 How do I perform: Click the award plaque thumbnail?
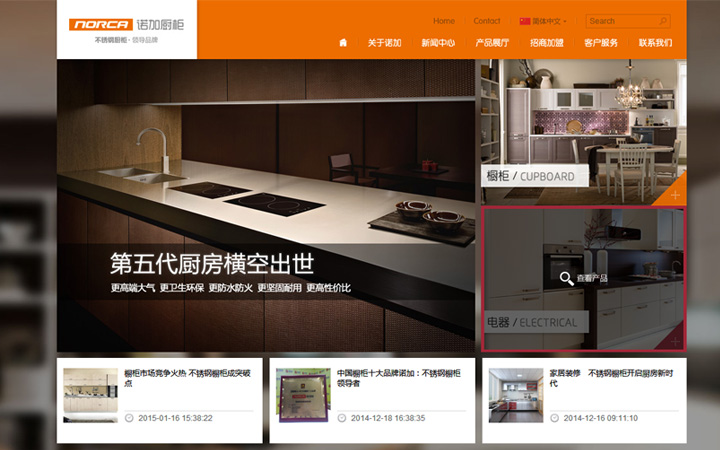click(303, 395)
